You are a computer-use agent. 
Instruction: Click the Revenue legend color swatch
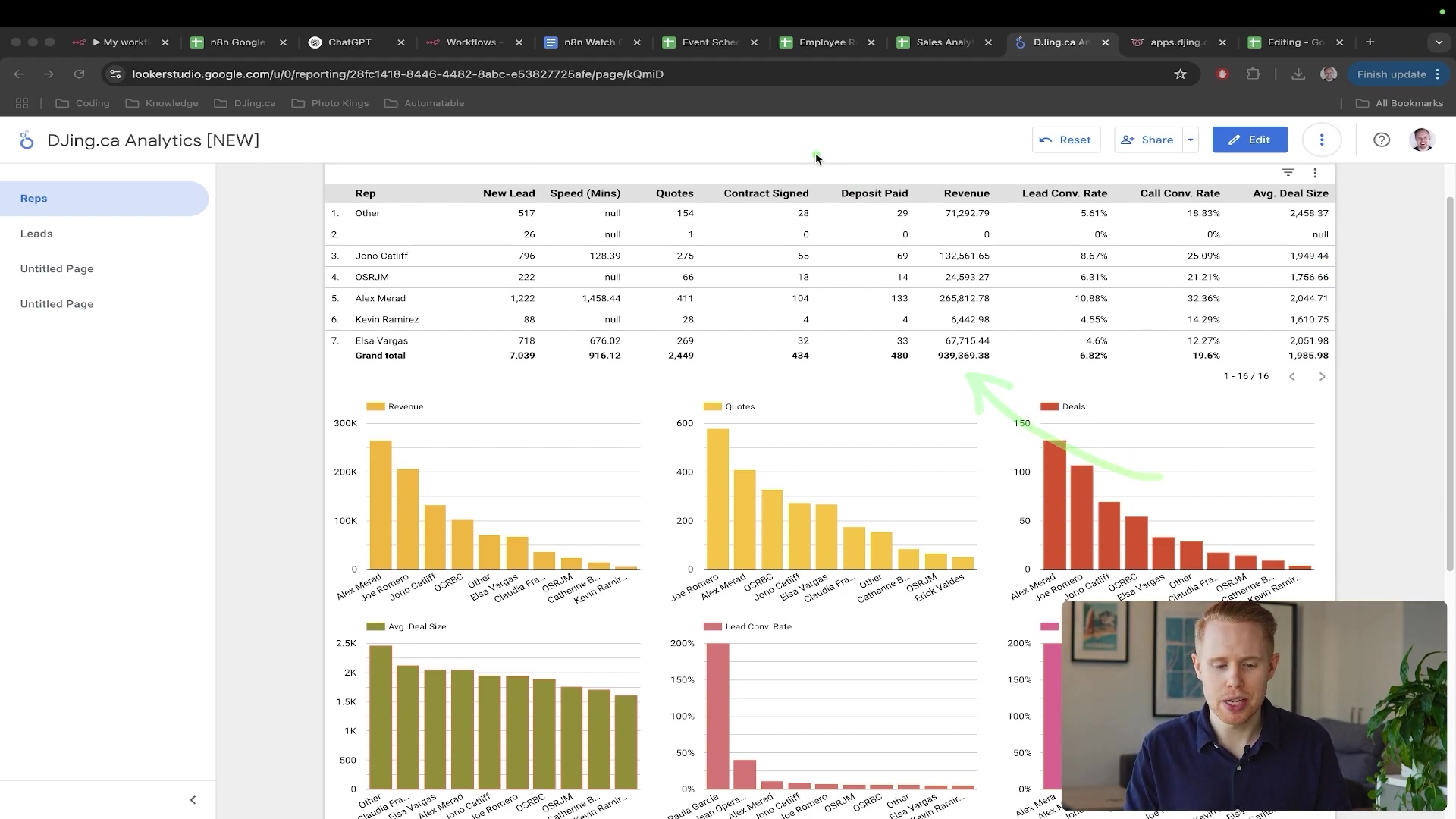pos(375,406)
